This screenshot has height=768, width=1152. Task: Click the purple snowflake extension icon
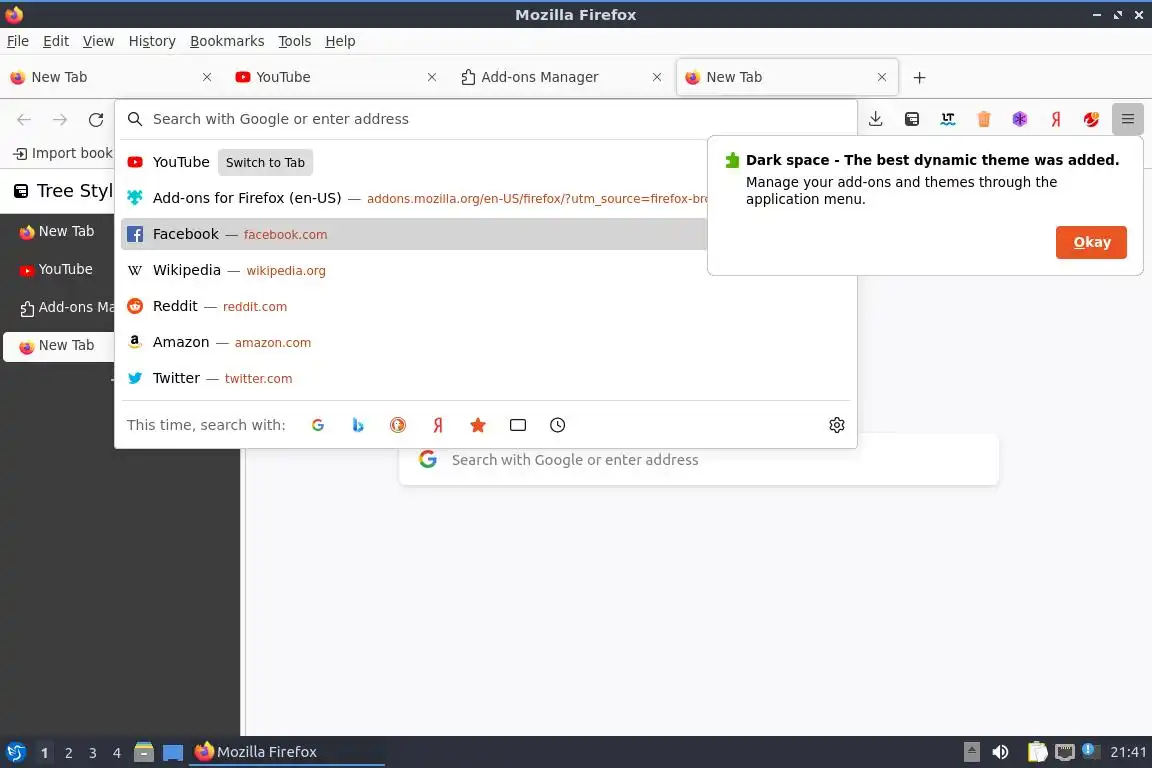1020,119
